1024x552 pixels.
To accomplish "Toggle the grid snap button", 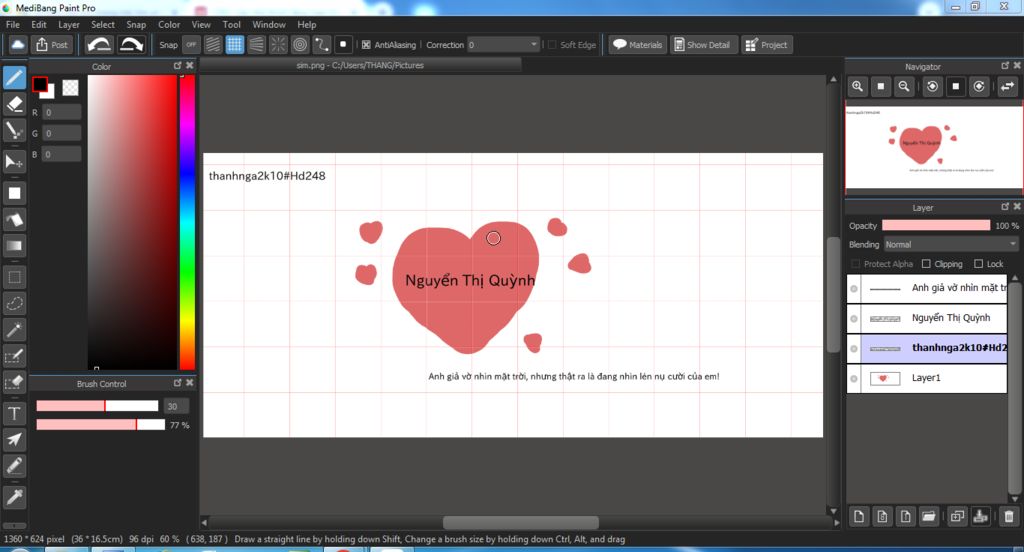I will coord(234,44).
